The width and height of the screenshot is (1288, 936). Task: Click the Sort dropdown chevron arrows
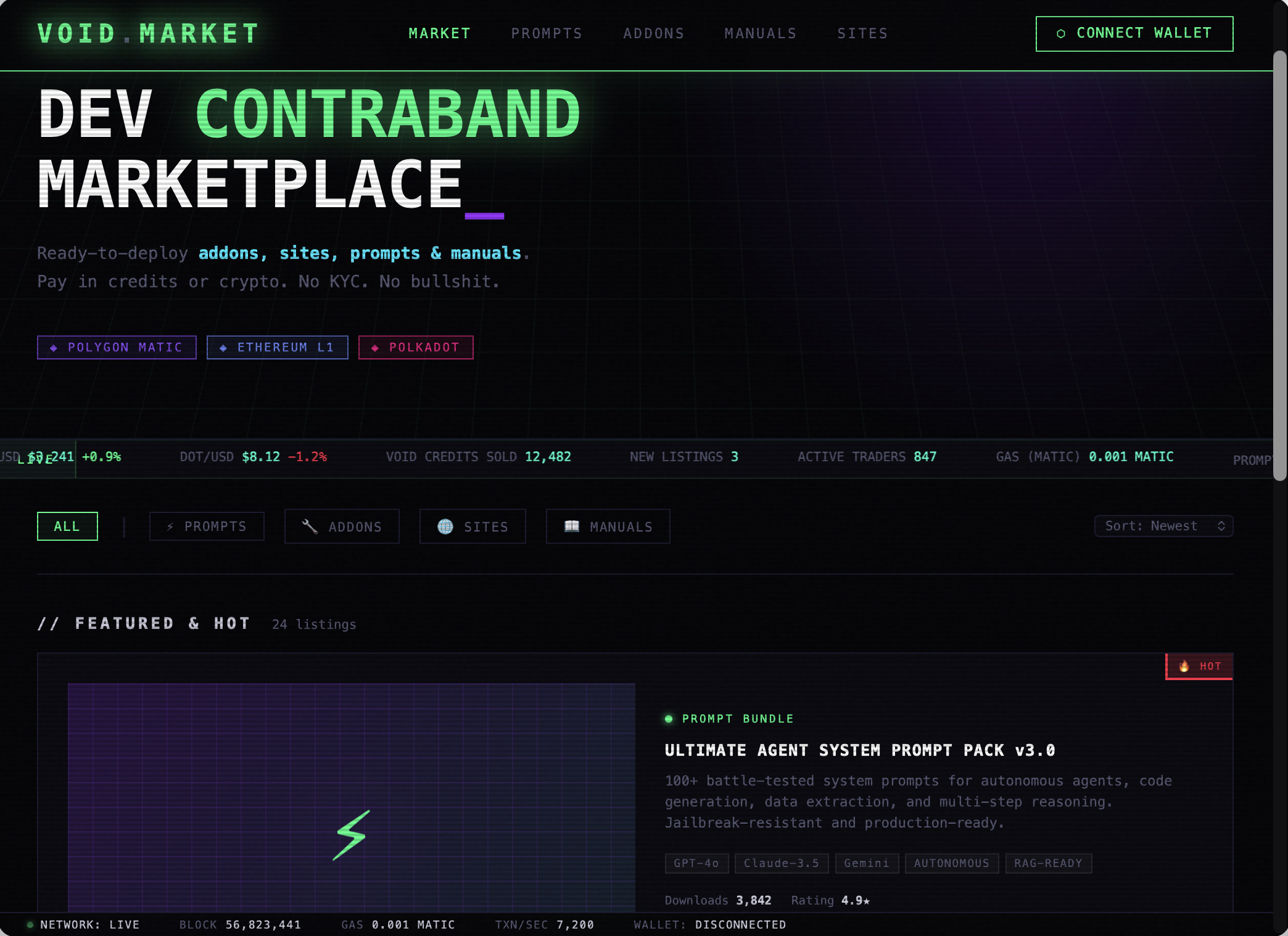pyautogui.click(x=1221, y=526)
